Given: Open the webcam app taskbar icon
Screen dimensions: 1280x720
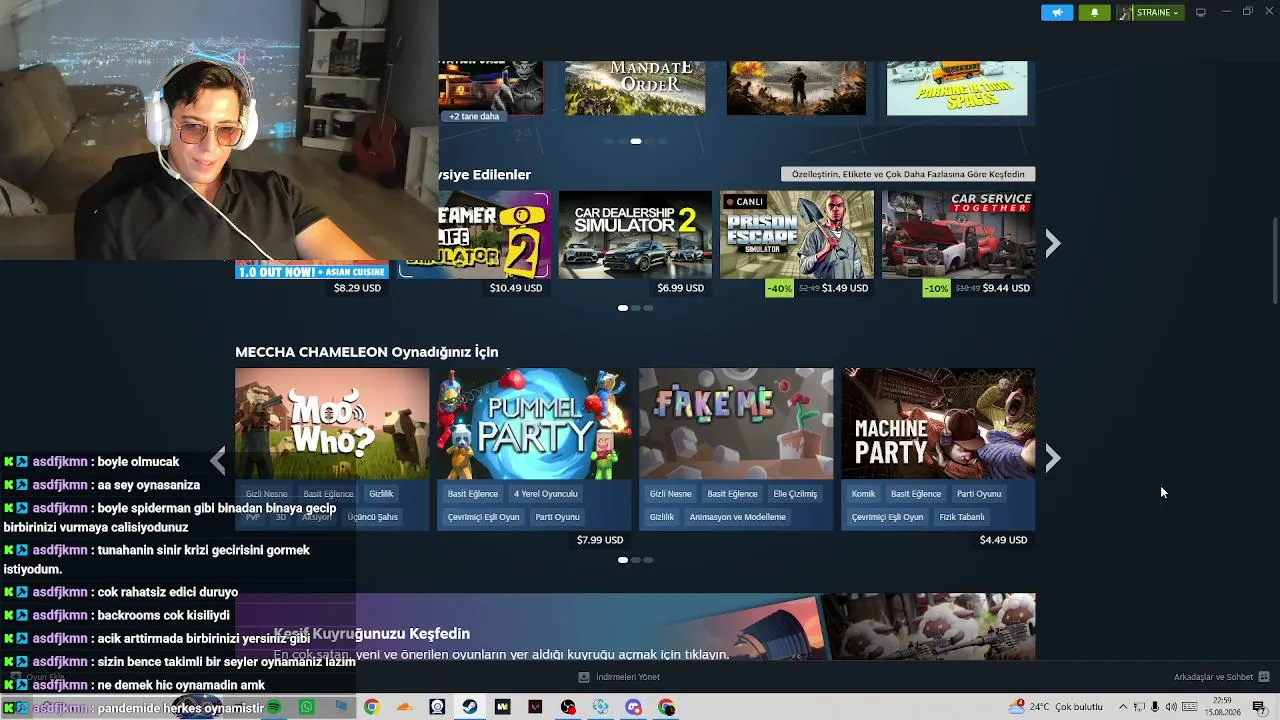Looking at the screenshot, I should pos(437,707).
